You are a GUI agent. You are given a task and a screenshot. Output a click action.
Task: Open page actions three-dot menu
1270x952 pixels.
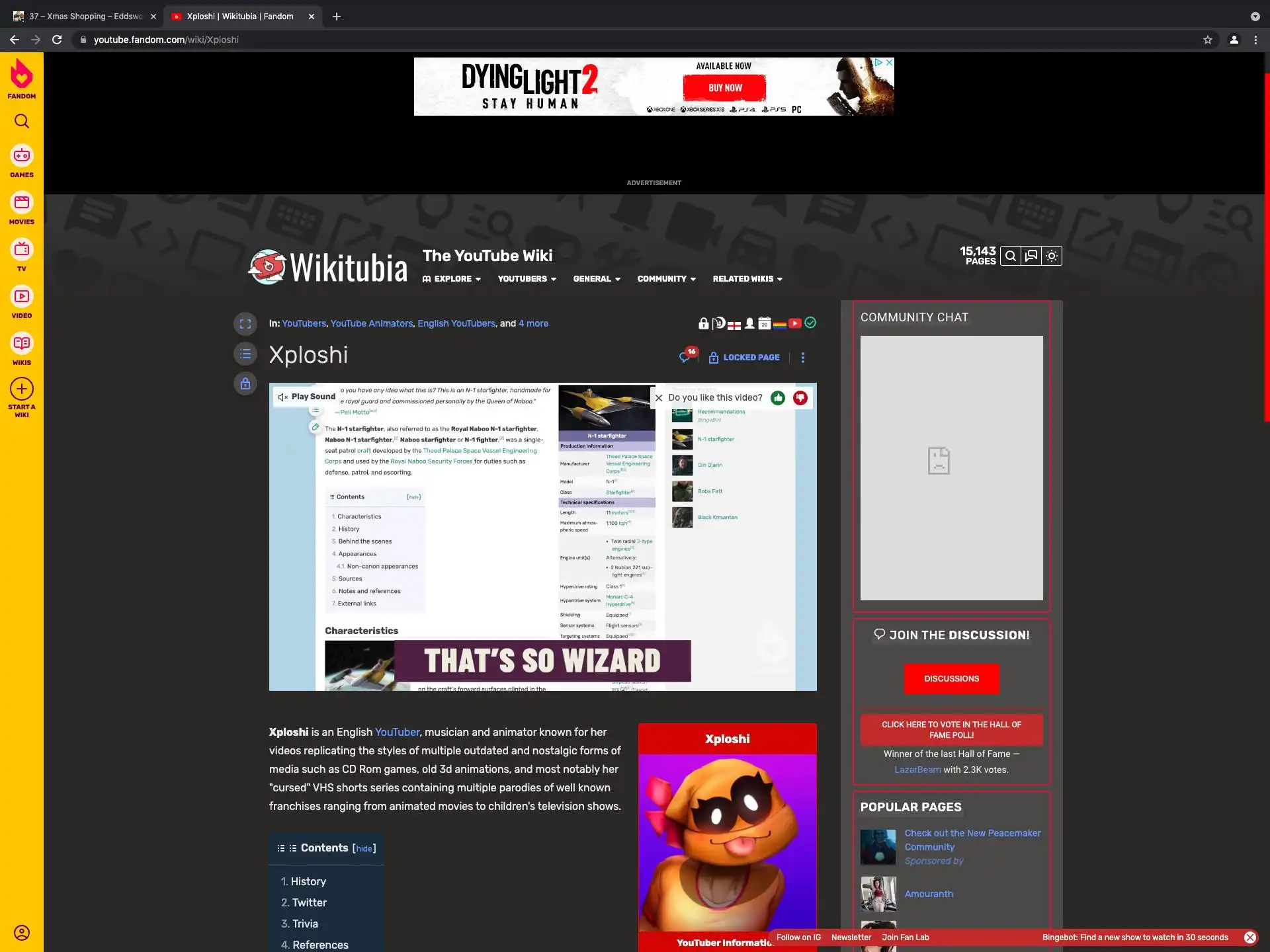803,358
